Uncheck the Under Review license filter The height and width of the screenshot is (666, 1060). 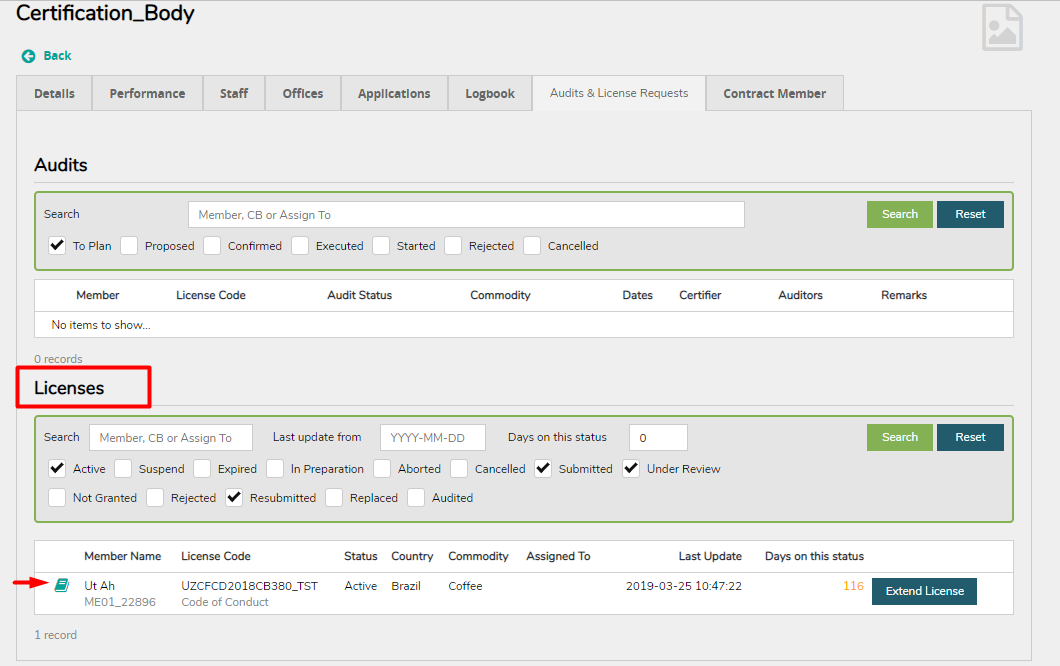click(631, 469)
